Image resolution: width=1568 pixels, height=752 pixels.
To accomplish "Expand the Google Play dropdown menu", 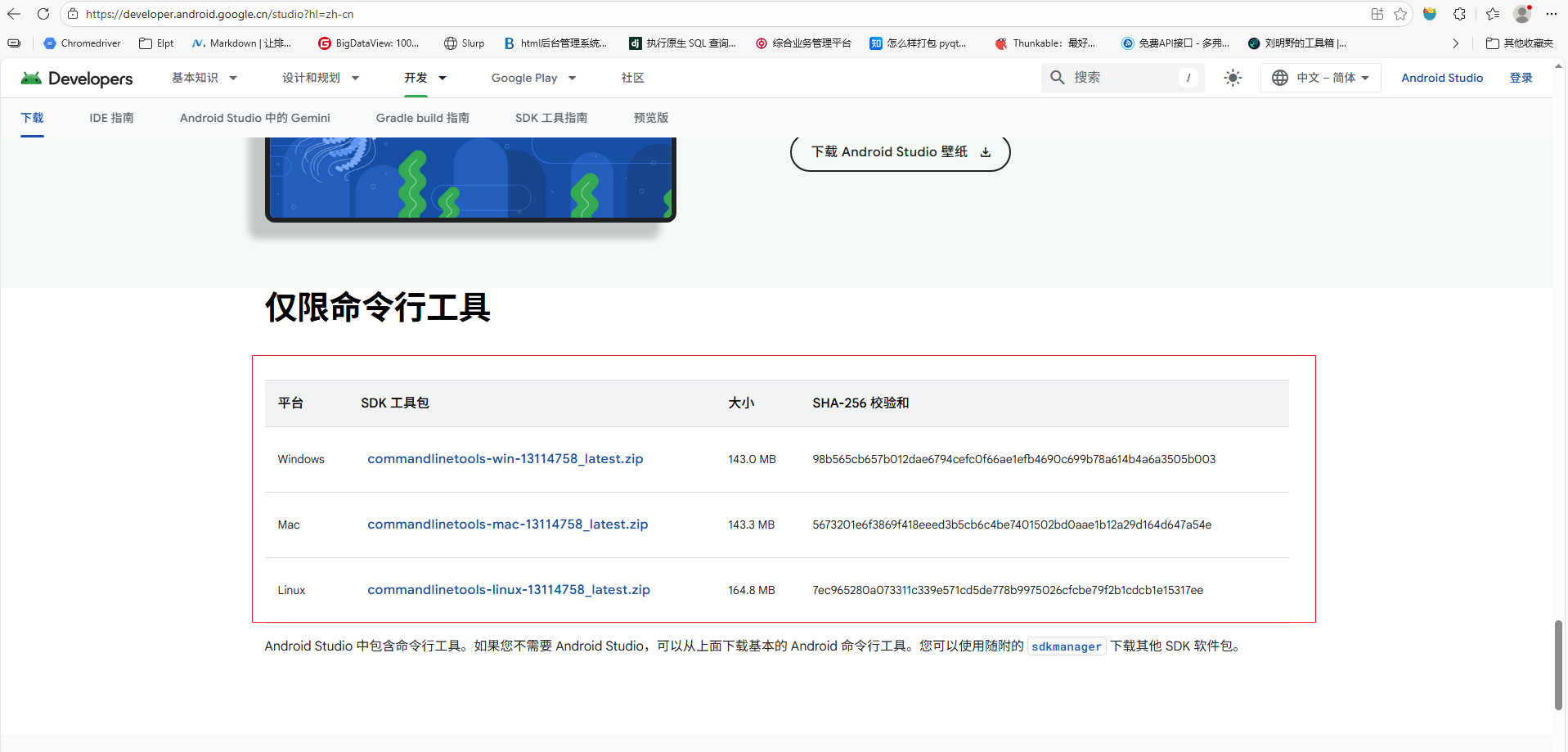I will (533, 78).
